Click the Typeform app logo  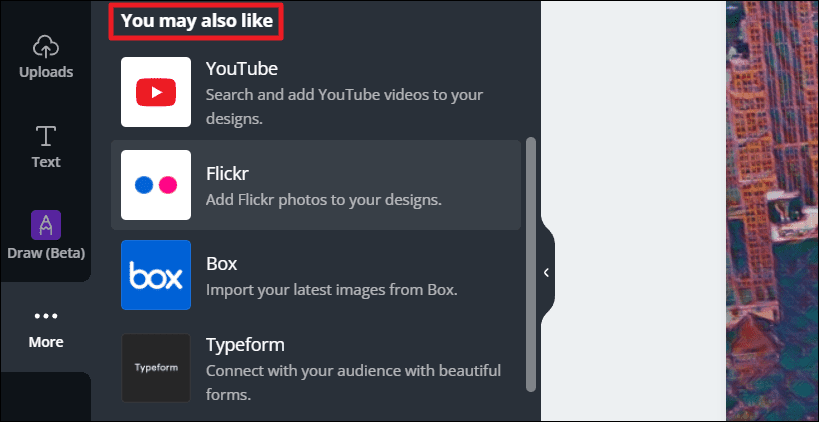tap(156, 368)
